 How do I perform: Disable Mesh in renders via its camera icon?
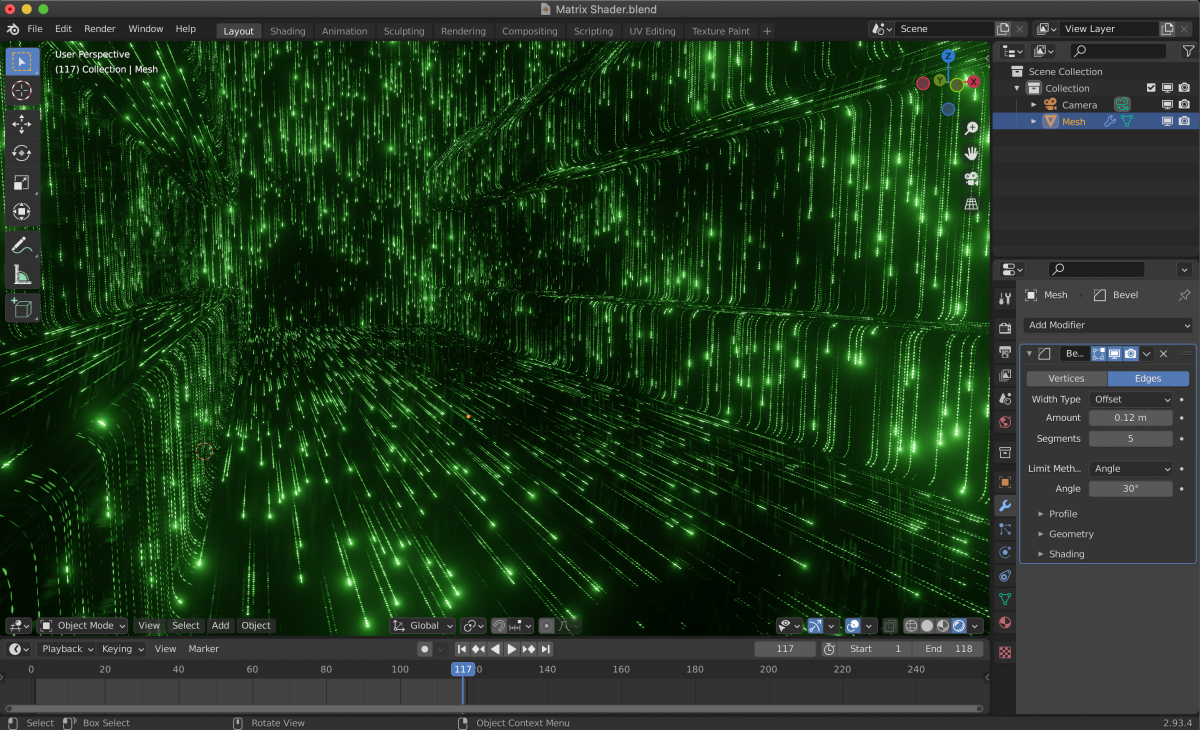point(1184,121)
